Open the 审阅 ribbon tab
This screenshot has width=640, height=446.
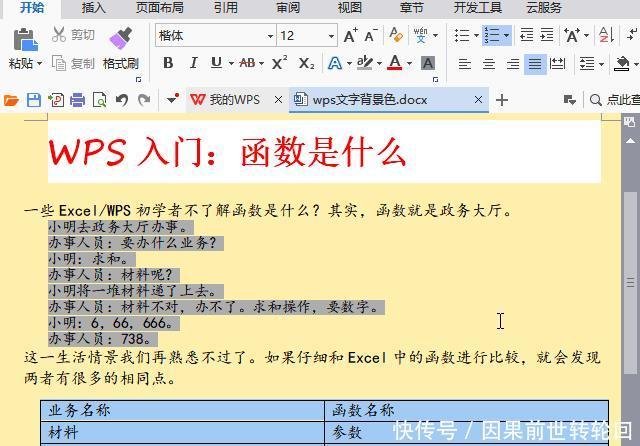coord(288,7)
